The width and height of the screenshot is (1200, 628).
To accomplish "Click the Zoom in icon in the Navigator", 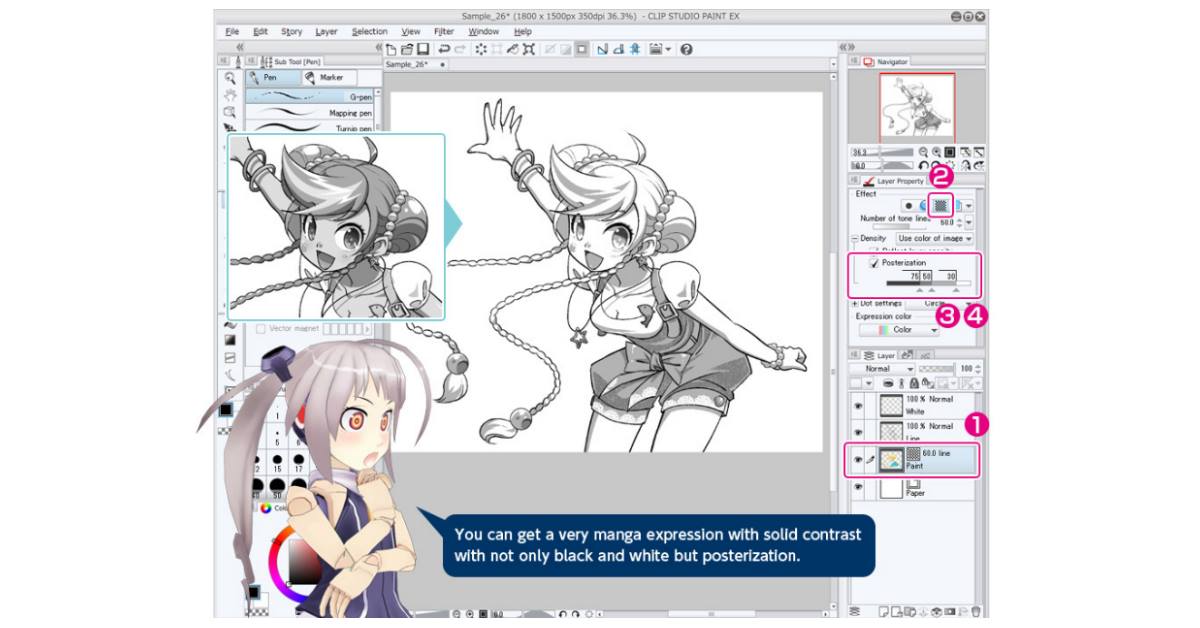I will coord(937,152).
